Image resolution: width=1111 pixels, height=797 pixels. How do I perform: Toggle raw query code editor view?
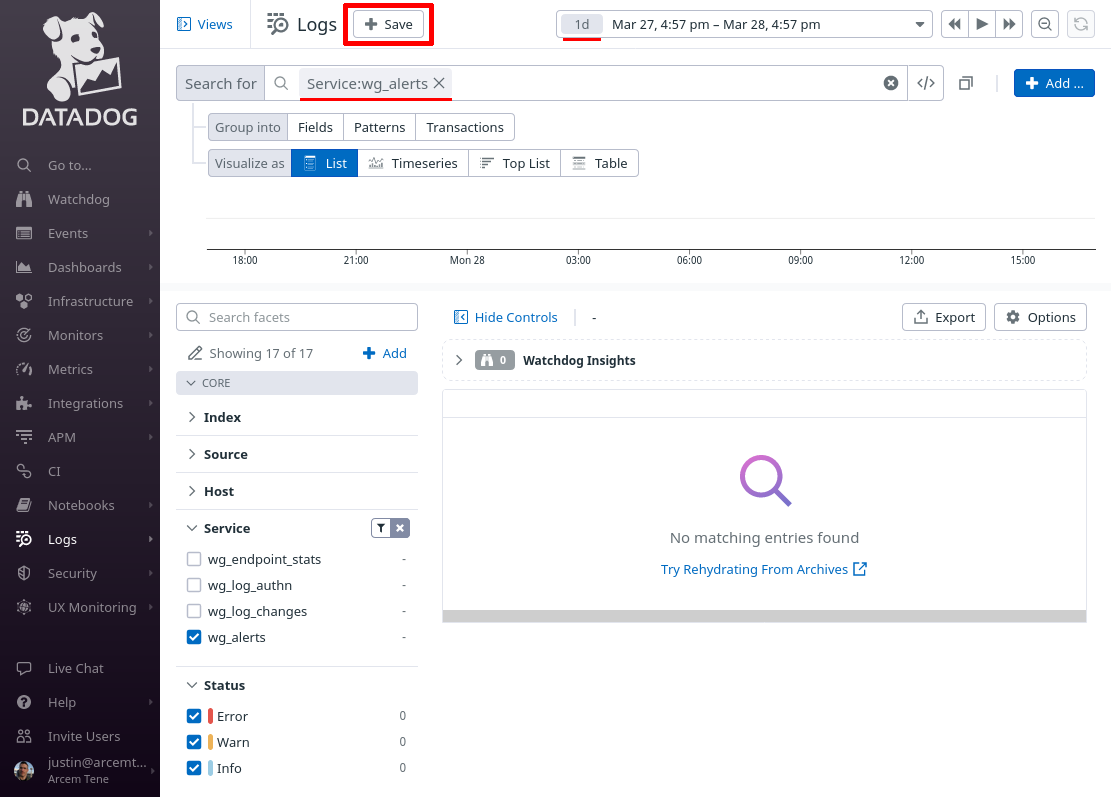coord(925,83)
